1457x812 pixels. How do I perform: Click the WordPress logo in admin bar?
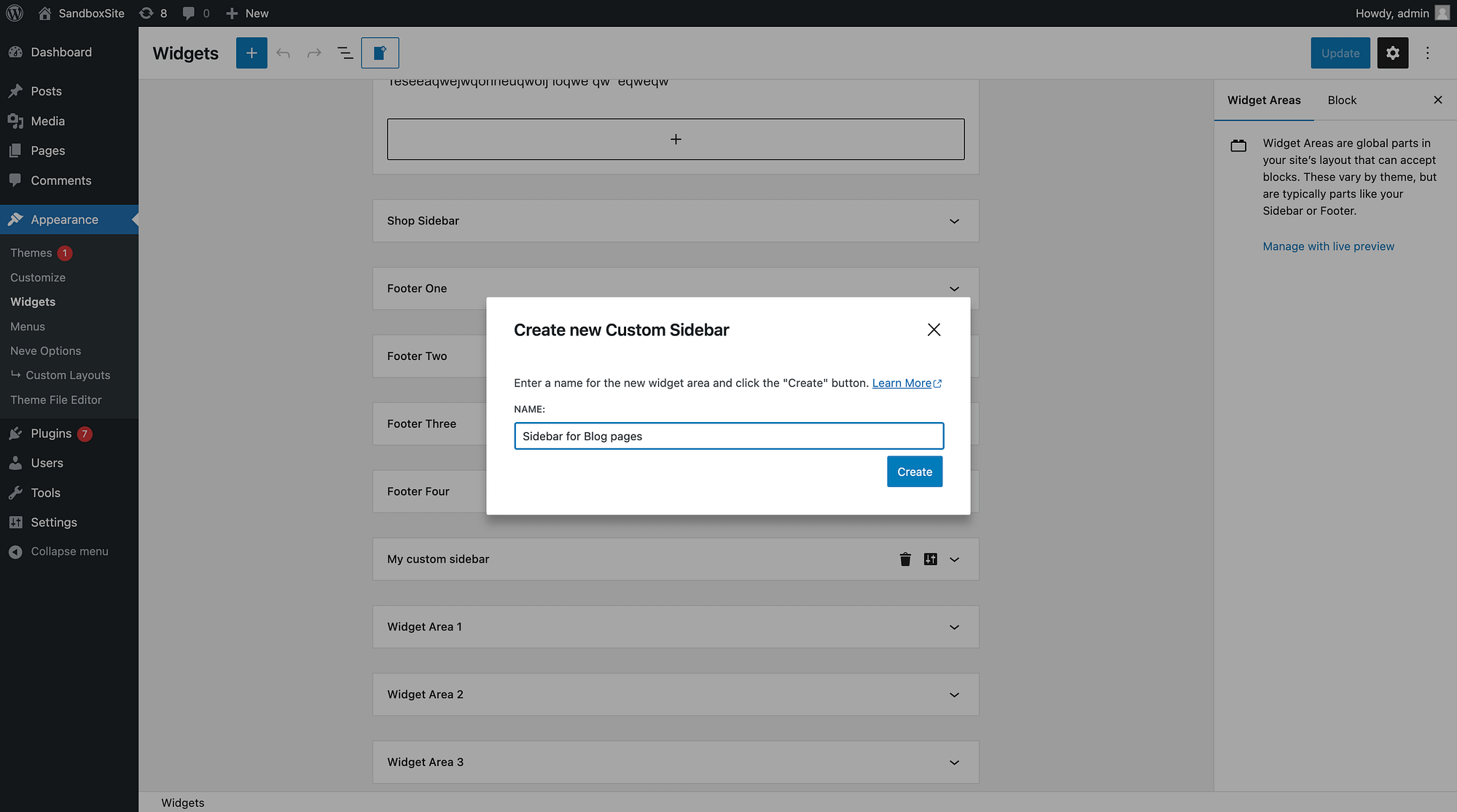pos(15,13)
